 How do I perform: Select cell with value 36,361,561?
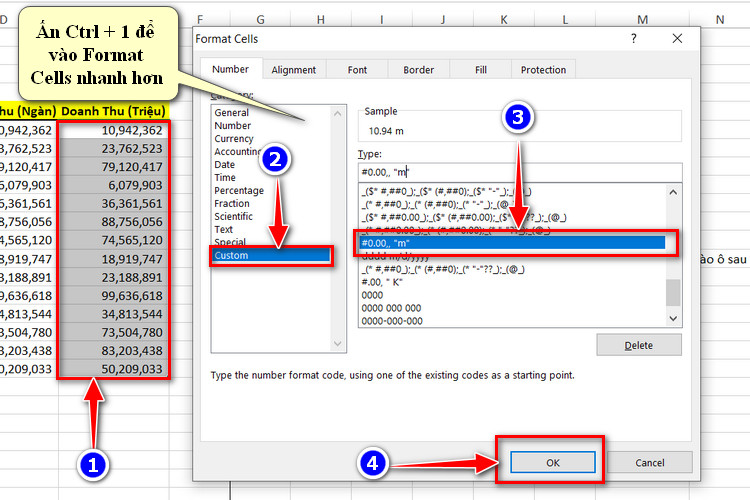pyautogui.click(x=113, y=203)
